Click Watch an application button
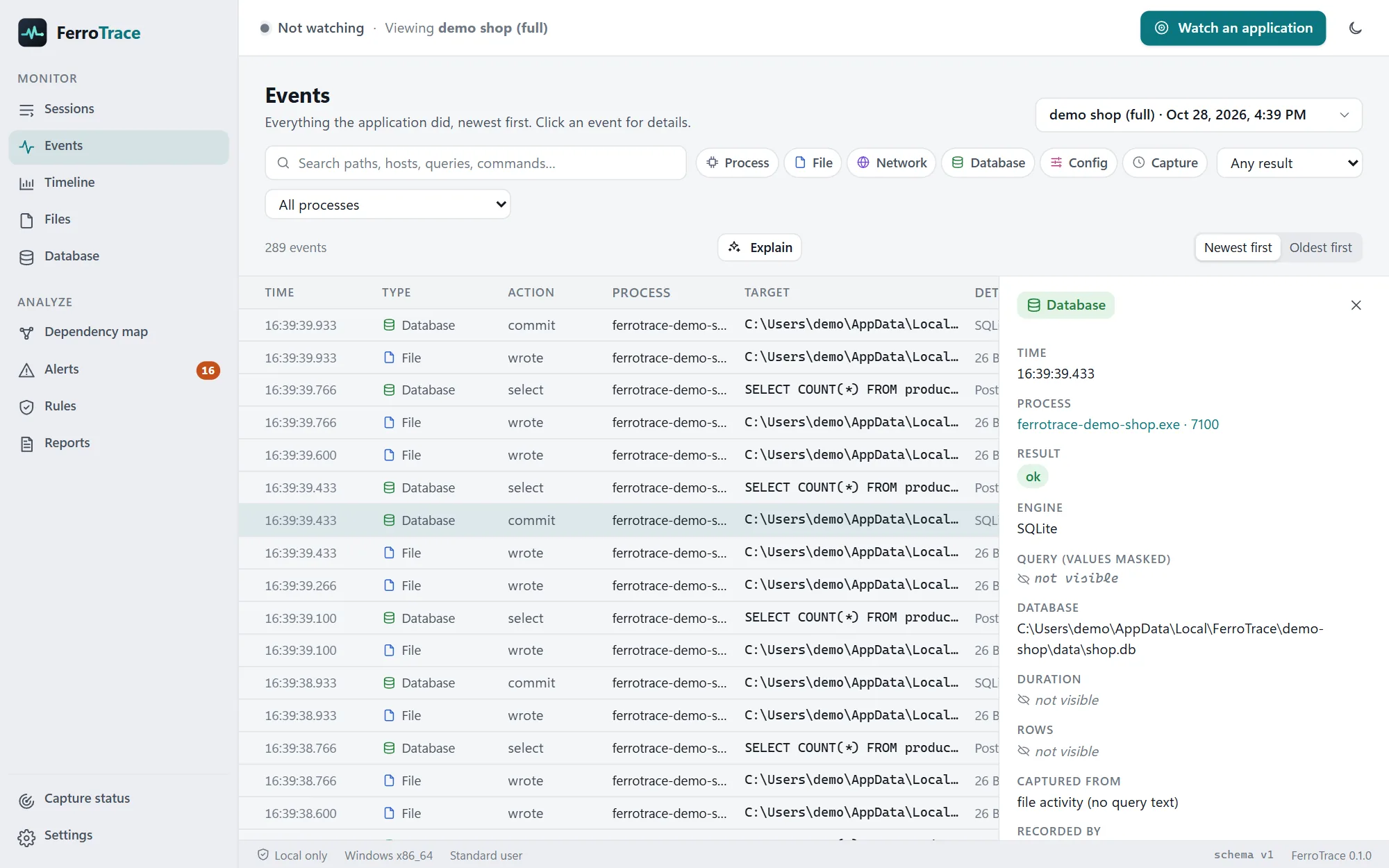The image size is (1389, 868). click(x=1233, y=28)
